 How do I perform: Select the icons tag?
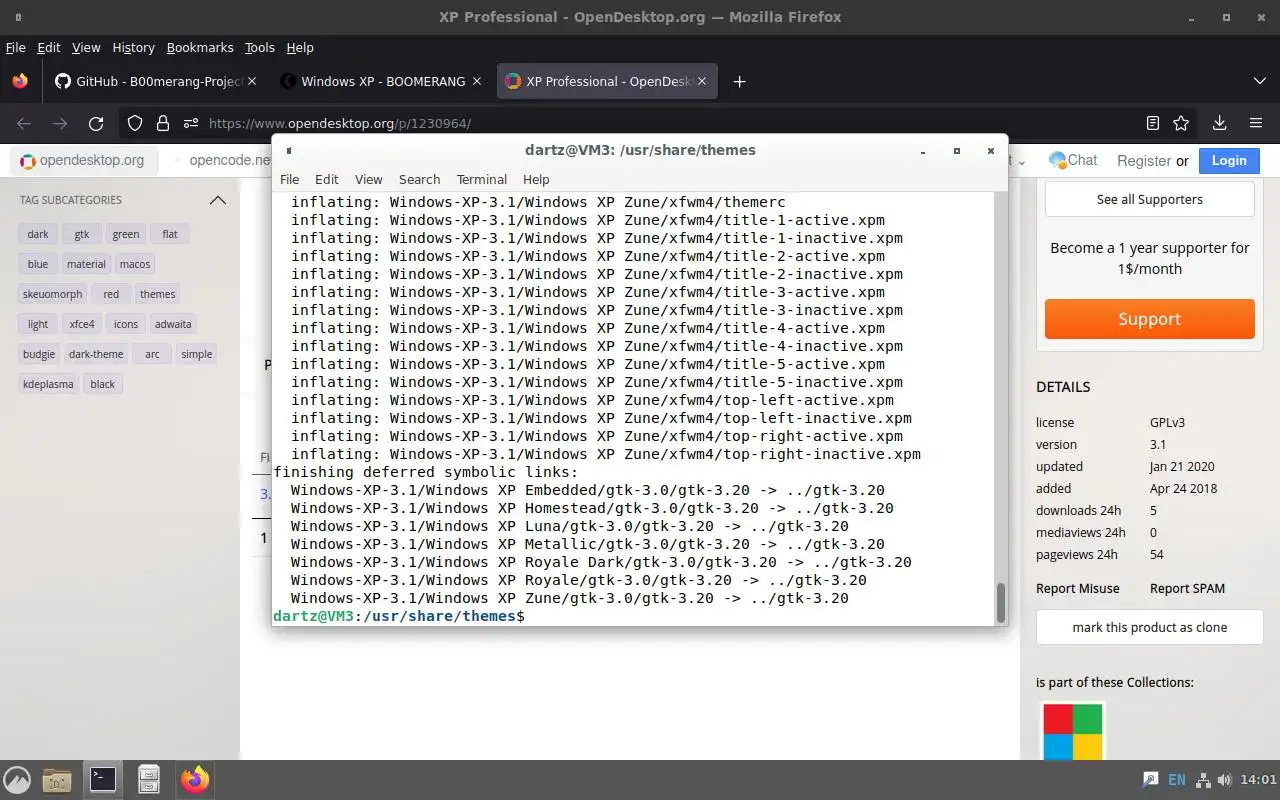(x=126, y=324)
